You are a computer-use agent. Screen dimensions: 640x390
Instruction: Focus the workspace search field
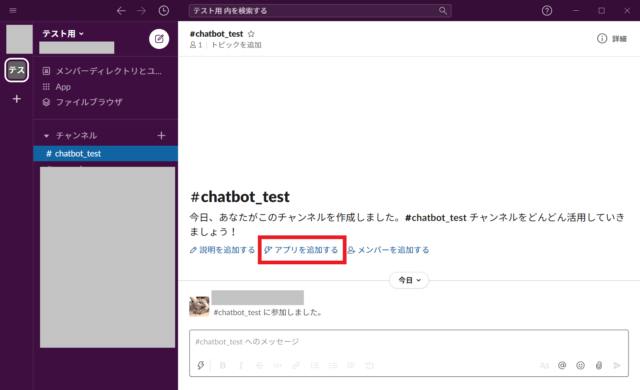(x=320, y=11)
